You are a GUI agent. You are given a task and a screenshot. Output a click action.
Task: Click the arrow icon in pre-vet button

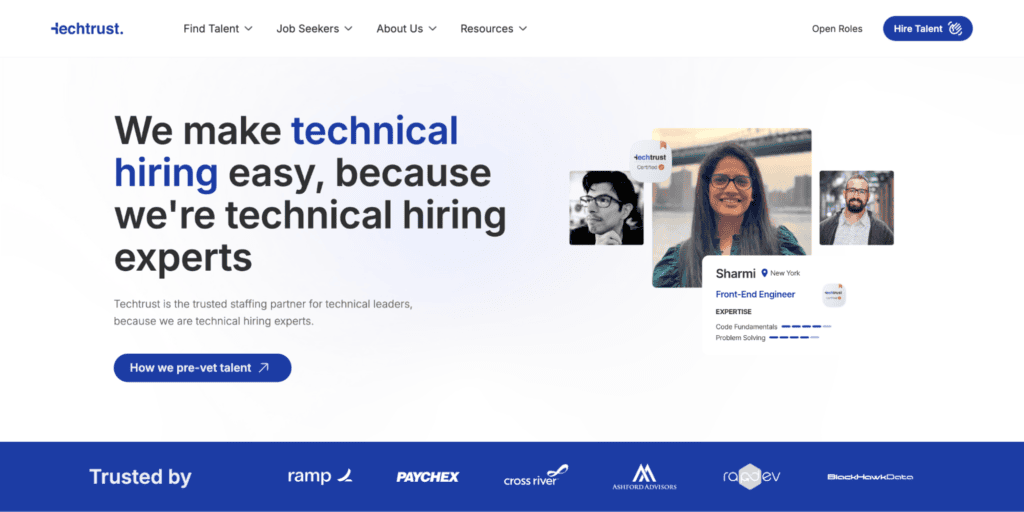coord(264,368)
